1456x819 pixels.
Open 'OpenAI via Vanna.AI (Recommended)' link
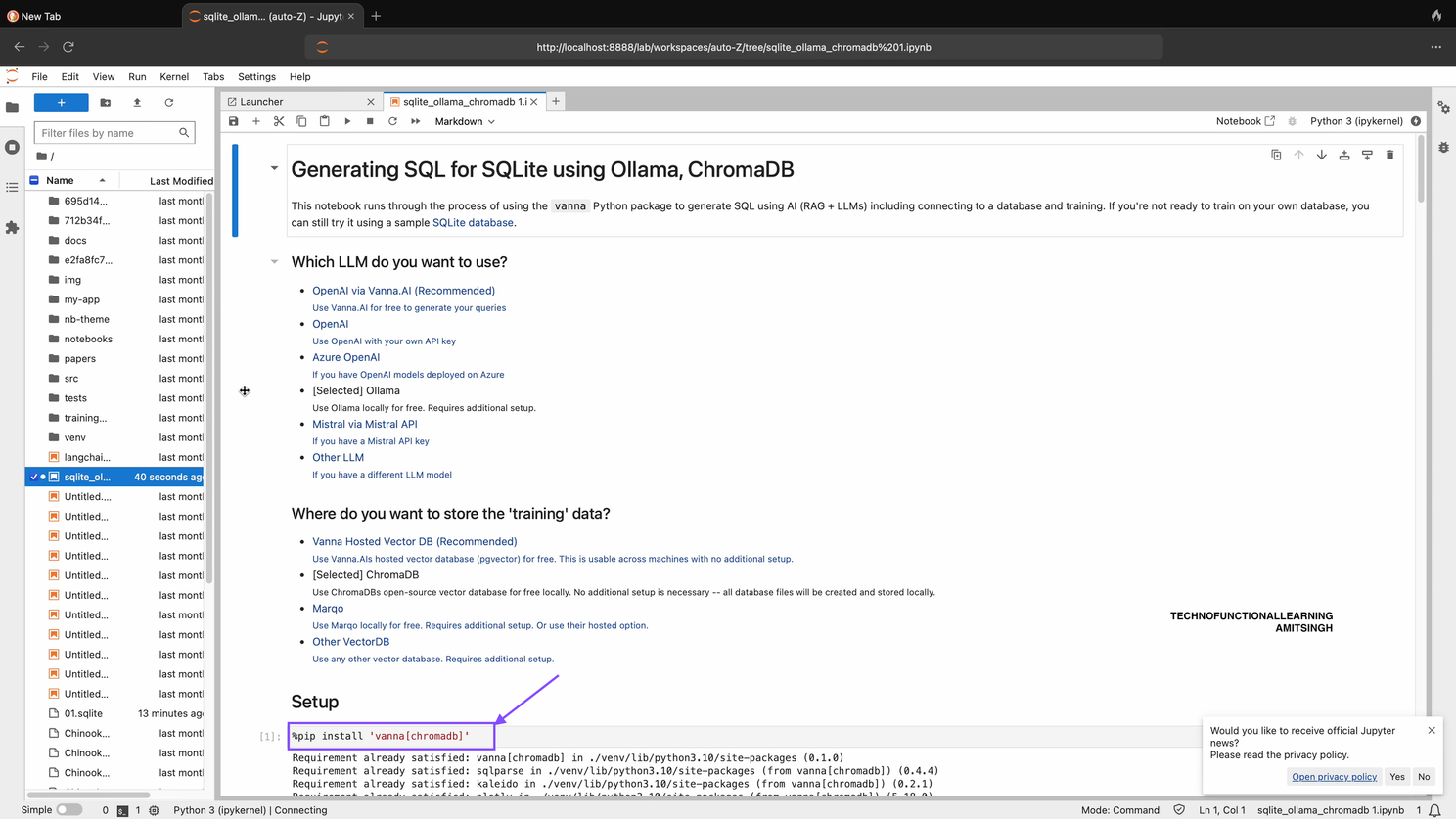pyautogui.click(x=403, y=291)
